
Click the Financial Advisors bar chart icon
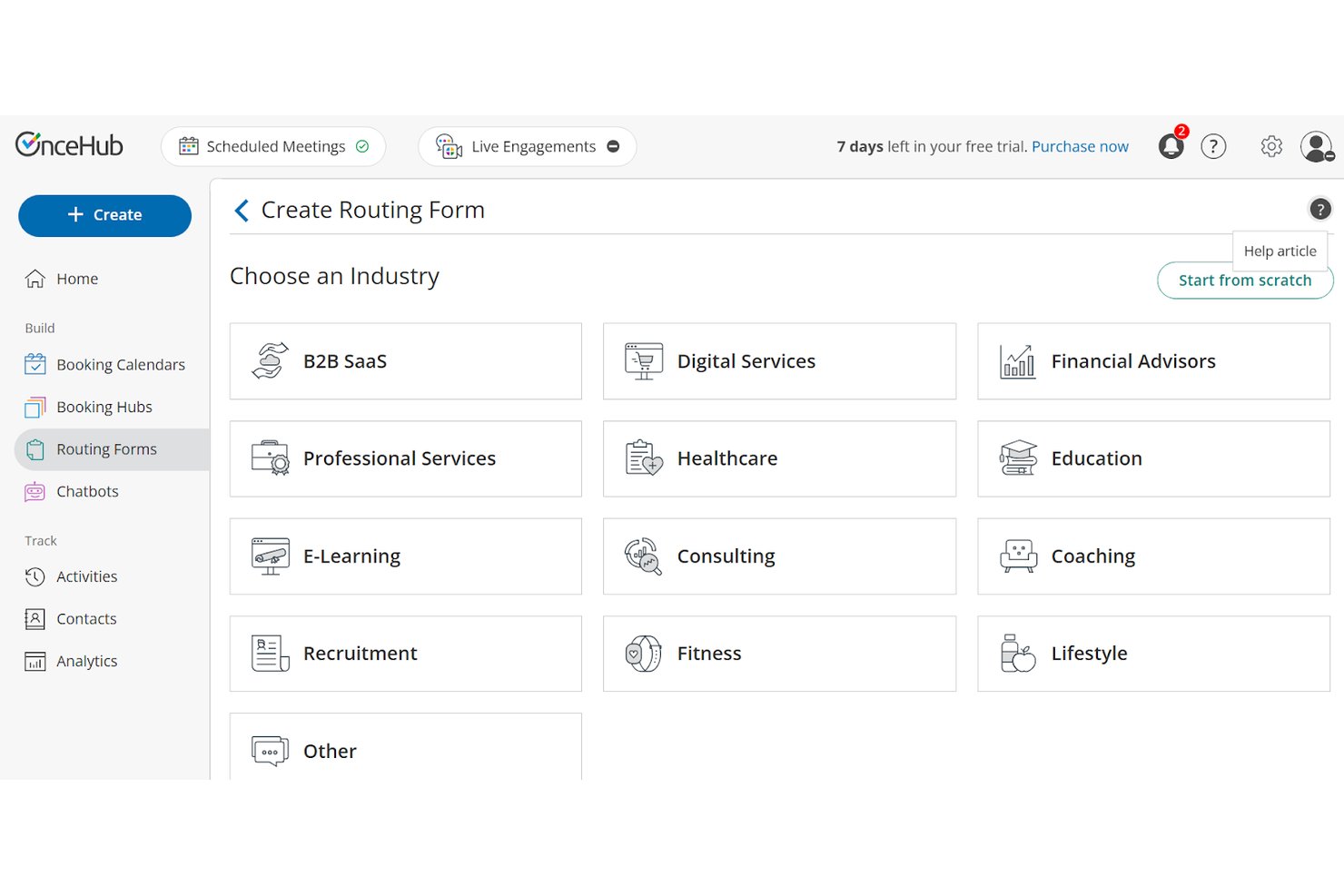1018,361
